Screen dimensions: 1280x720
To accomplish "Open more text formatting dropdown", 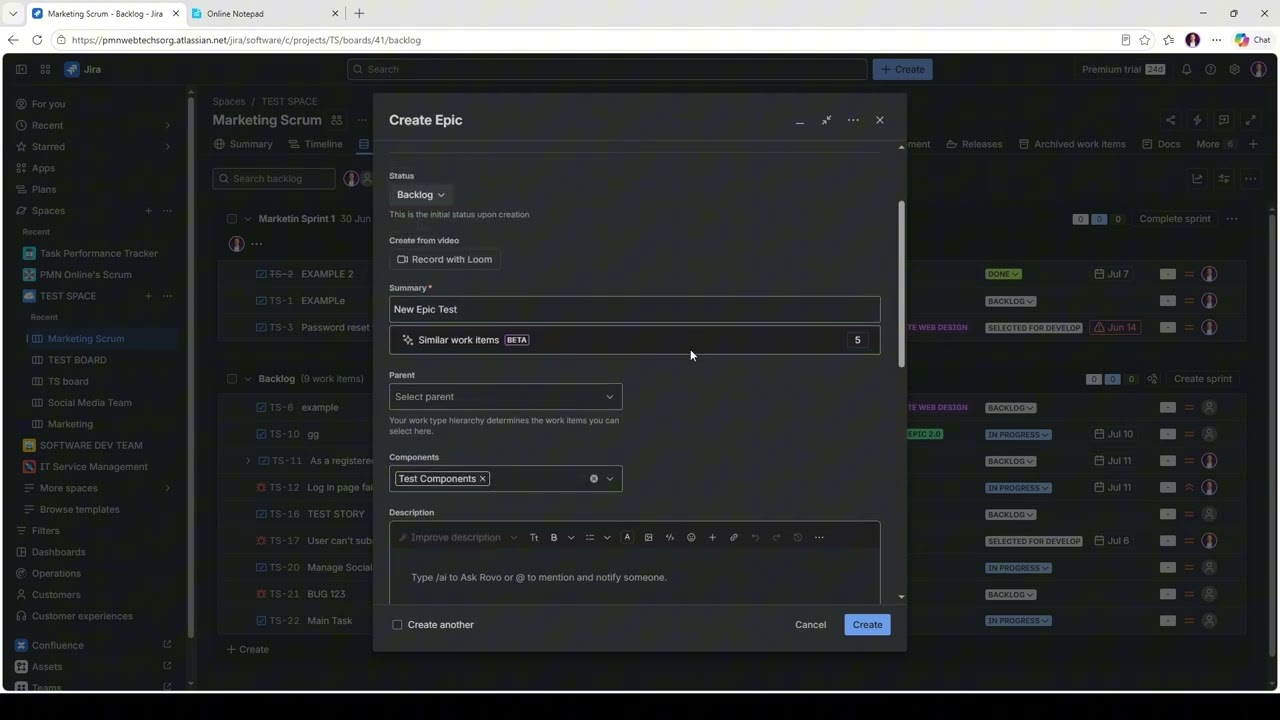I will tap(571, 538).
